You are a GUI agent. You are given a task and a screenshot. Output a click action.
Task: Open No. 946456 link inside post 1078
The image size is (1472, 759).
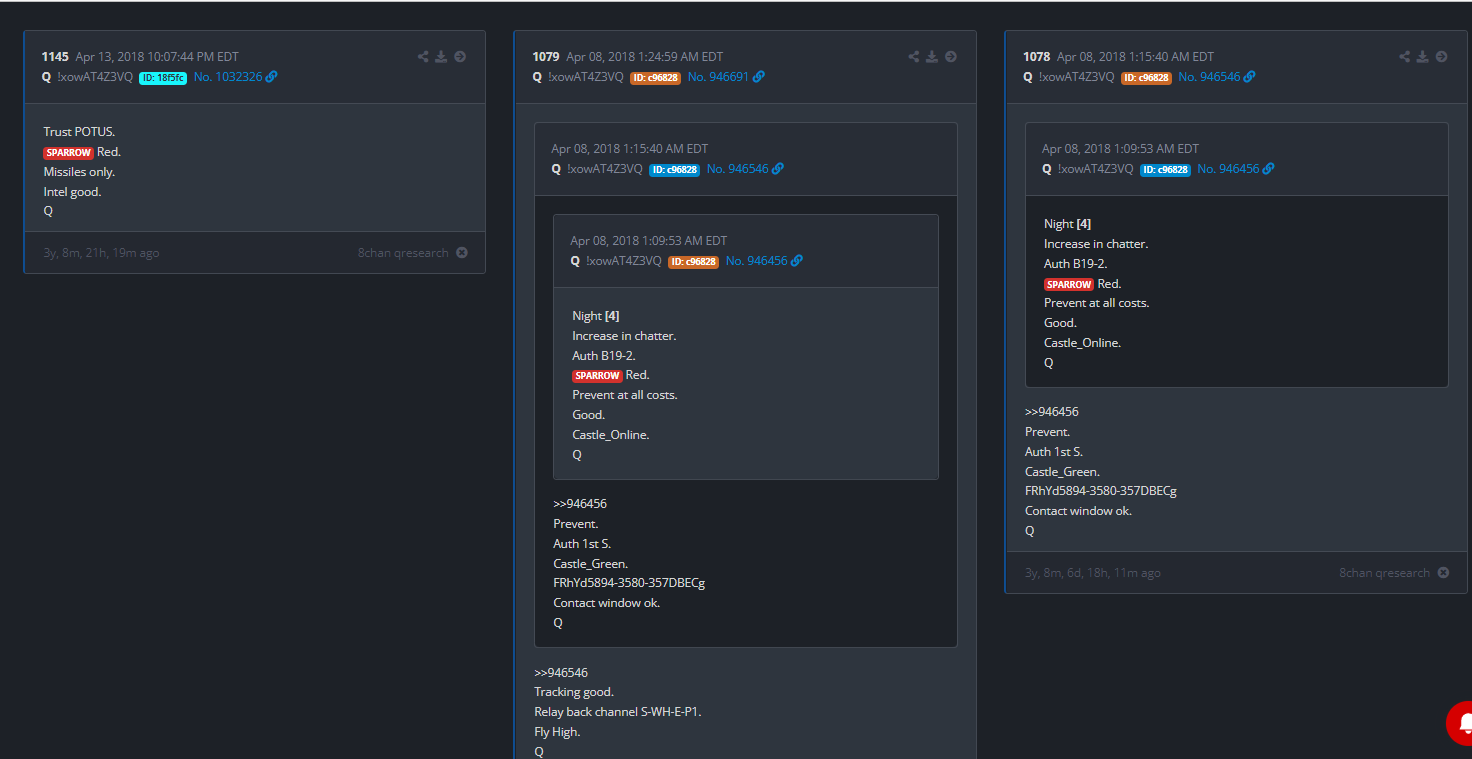click(1228, 169)
